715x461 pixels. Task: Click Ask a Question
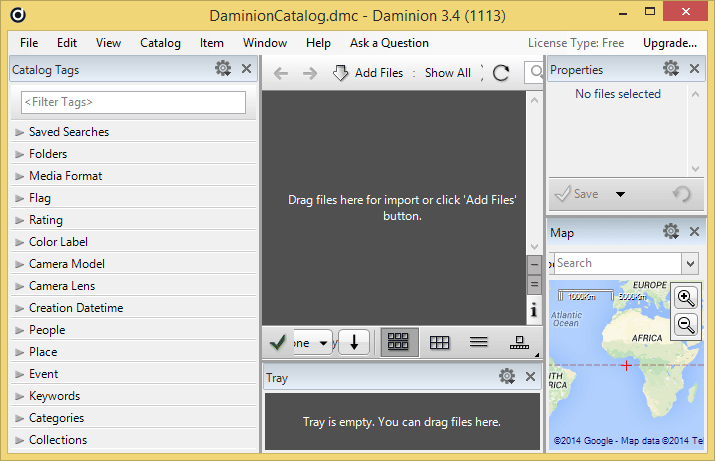click(x=389, y=43)
